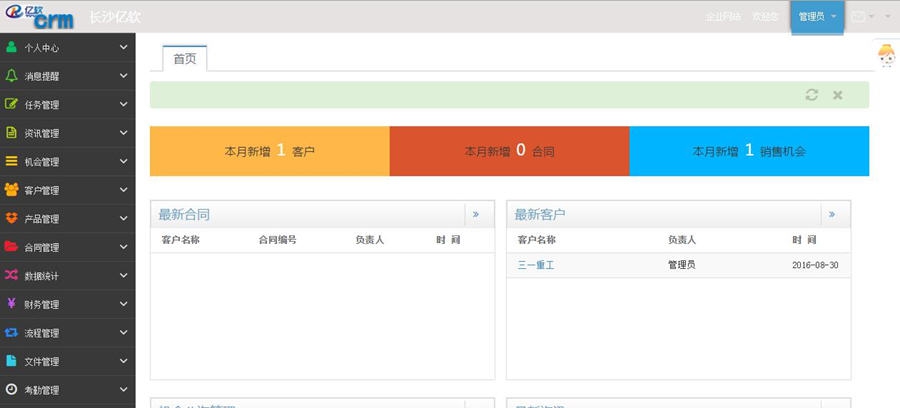Click the window icon in the top bar
Screen dimensions: 900x408
coord(858,17)
